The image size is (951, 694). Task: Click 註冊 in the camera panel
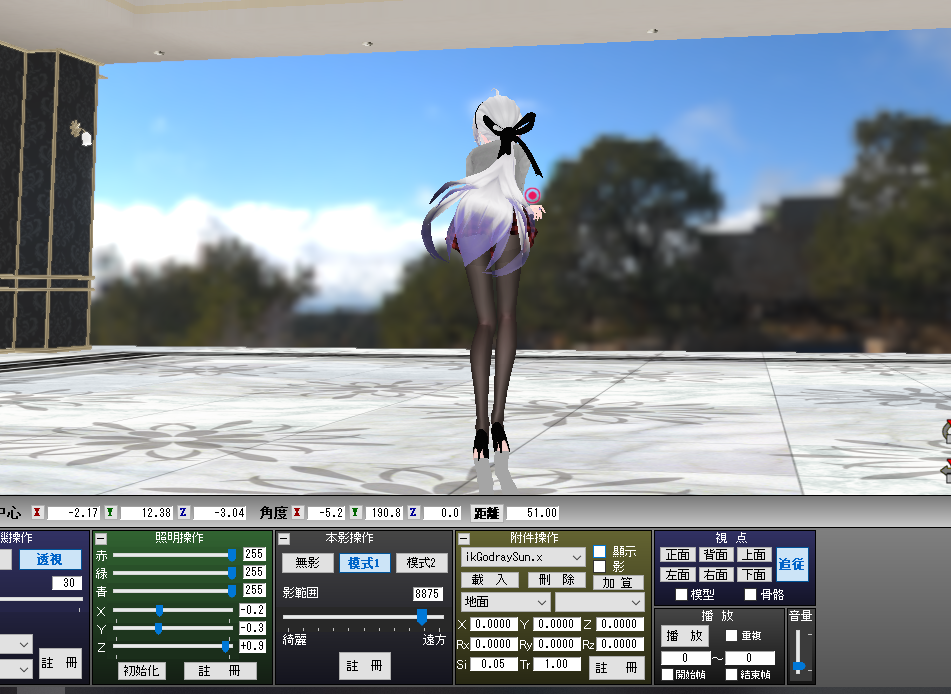[x=60, y=663]
